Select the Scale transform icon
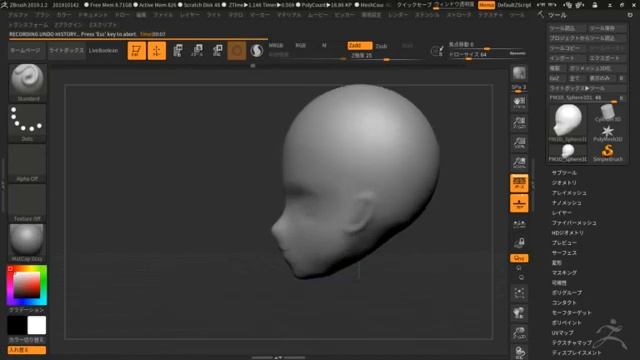Viewport: 640px width, 360px height. coord(197,51)
